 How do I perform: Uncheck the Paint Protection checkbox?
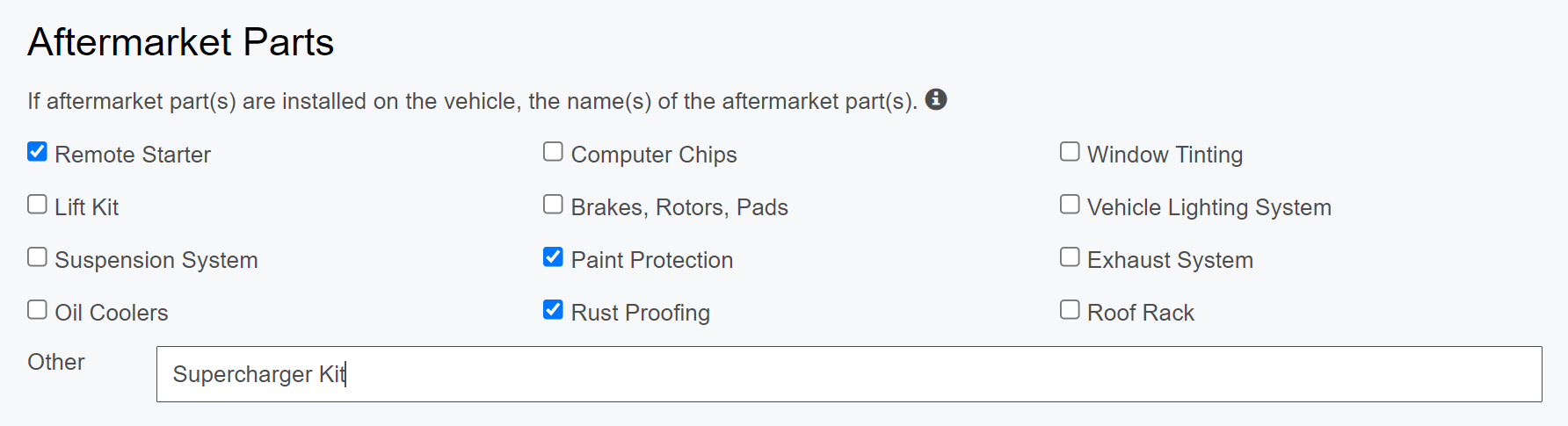[553, 257]
